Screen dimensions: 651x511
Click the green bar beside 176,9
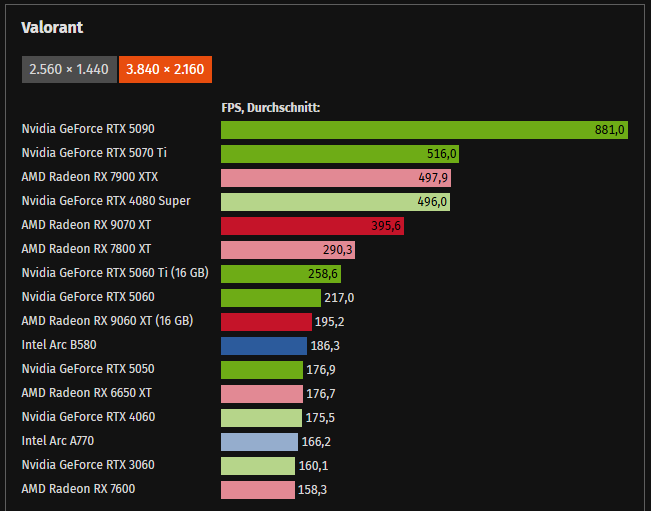(262, 370)
